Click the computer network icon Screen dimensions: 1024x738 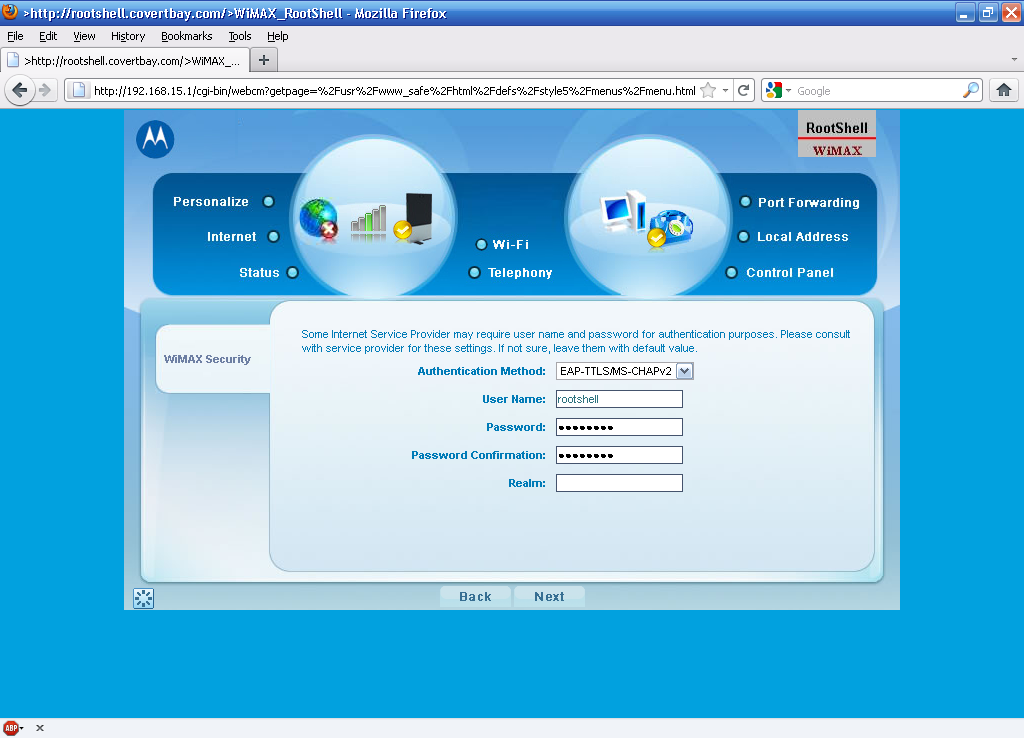[x=623, y=212]
